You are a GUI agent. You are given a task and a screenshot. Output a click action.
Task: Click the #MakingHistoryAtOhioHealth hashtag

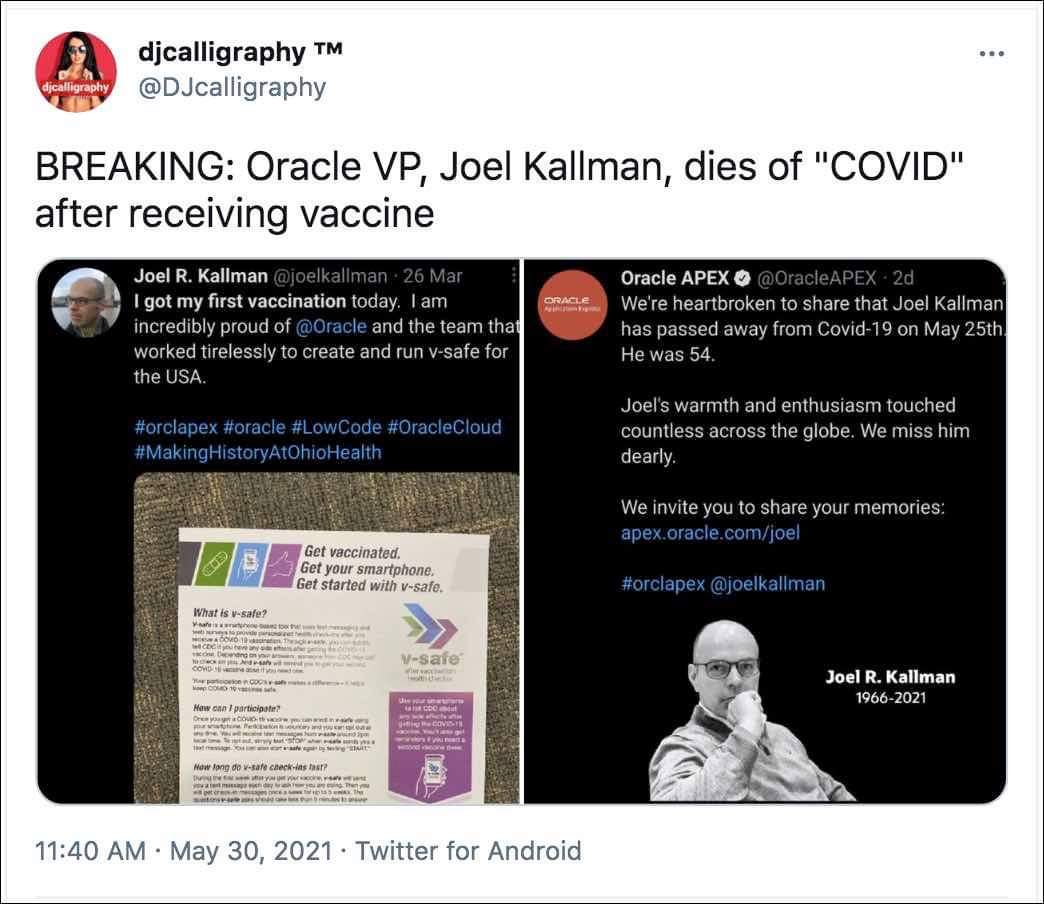[258, 452]
